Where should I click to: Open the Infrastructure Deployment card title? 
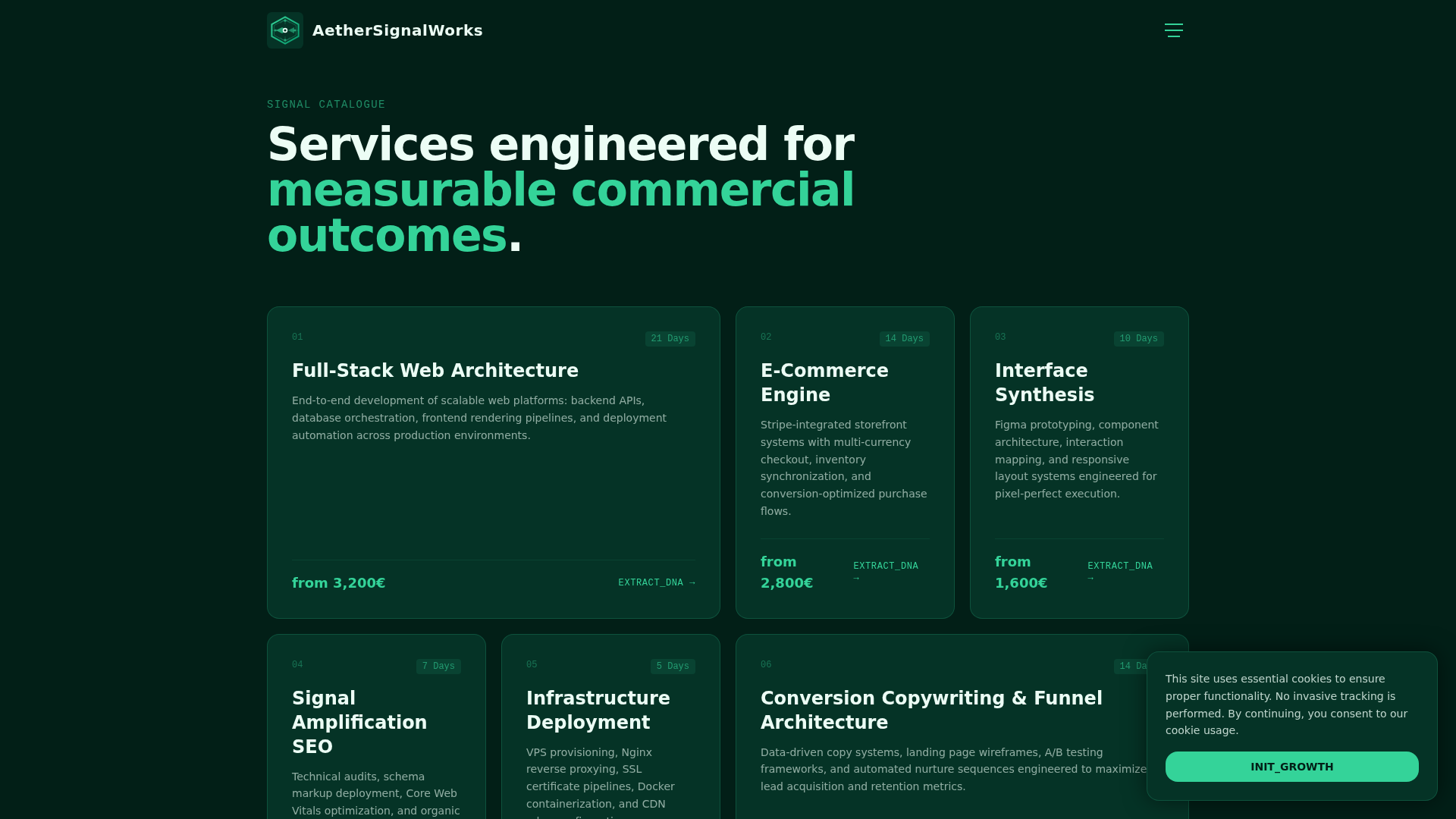tap(598, 711)
